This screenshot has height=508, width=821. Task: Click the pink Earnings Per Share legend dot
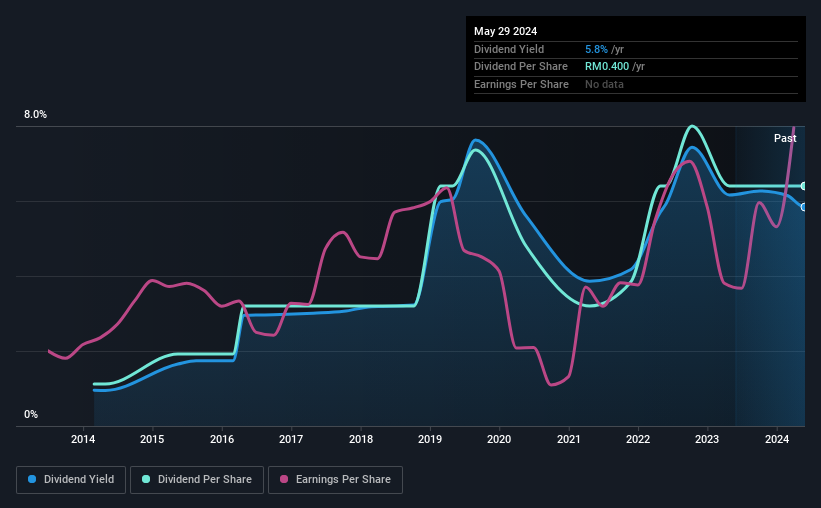284,479
